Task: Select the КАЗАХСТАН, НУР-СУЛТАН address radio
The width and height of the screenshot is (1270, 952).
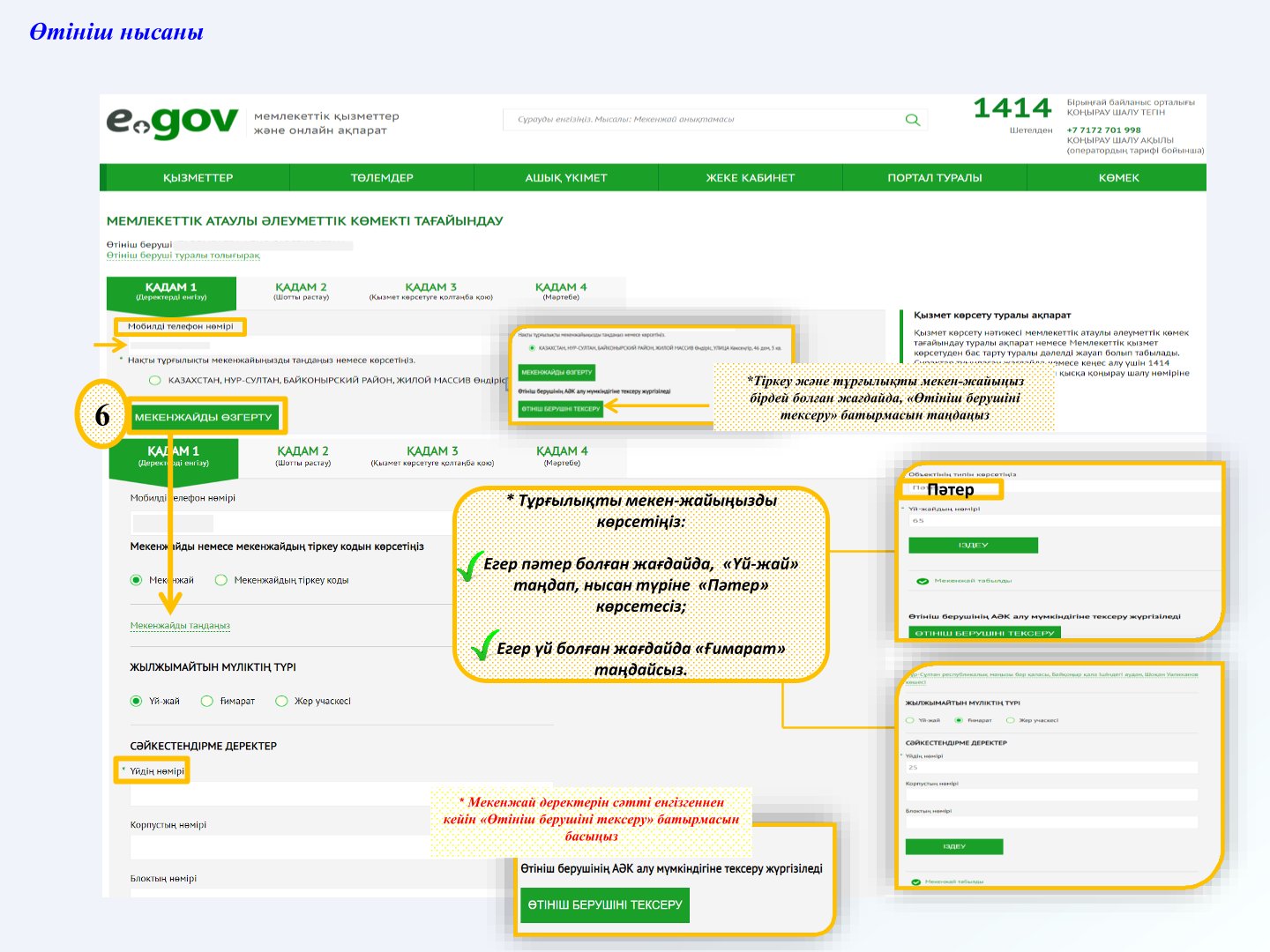Action: pos(155,381)
